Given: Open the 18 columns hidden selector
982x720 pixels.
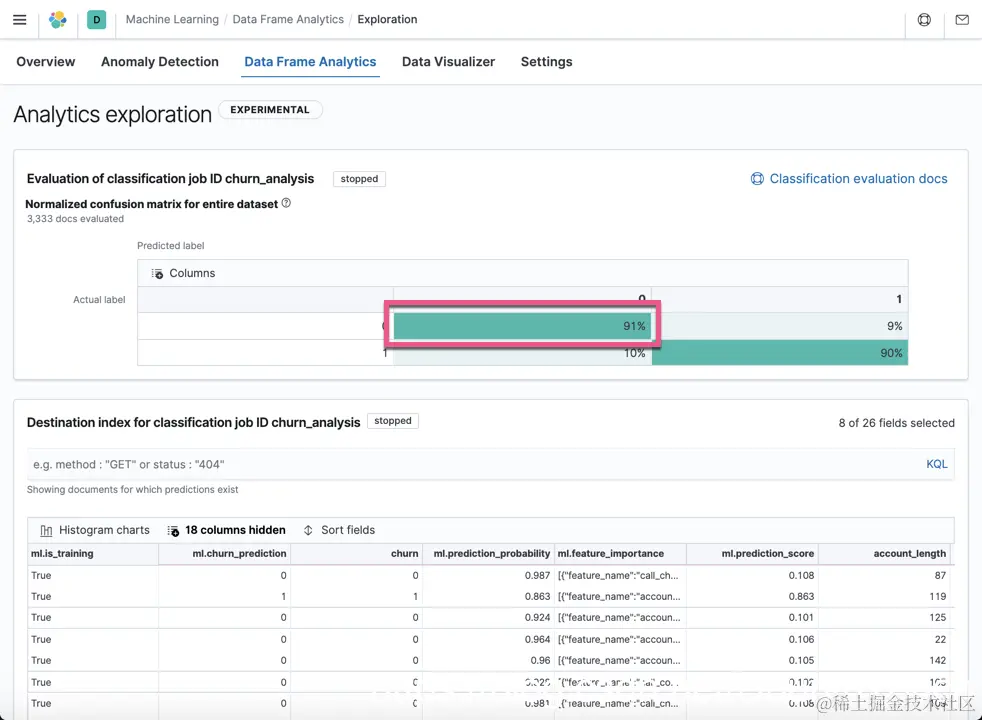Looking at the screenshot, I should (x=226, y=530).
